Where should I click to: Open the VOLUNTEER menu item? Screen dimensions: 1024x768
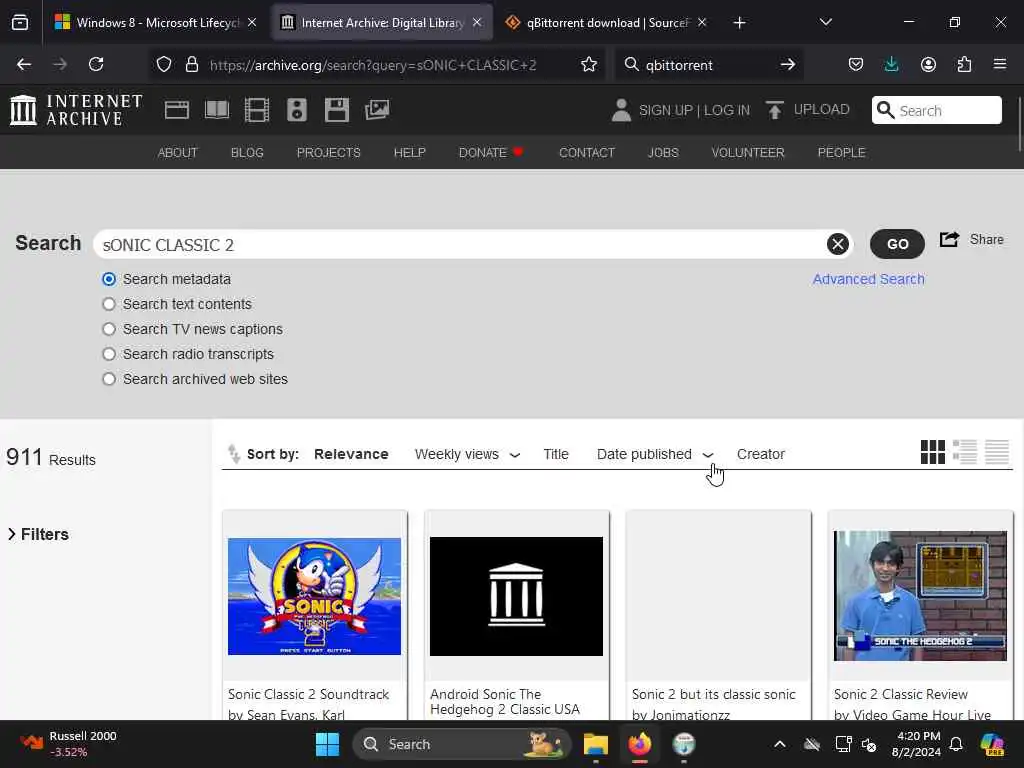point(748,153)
